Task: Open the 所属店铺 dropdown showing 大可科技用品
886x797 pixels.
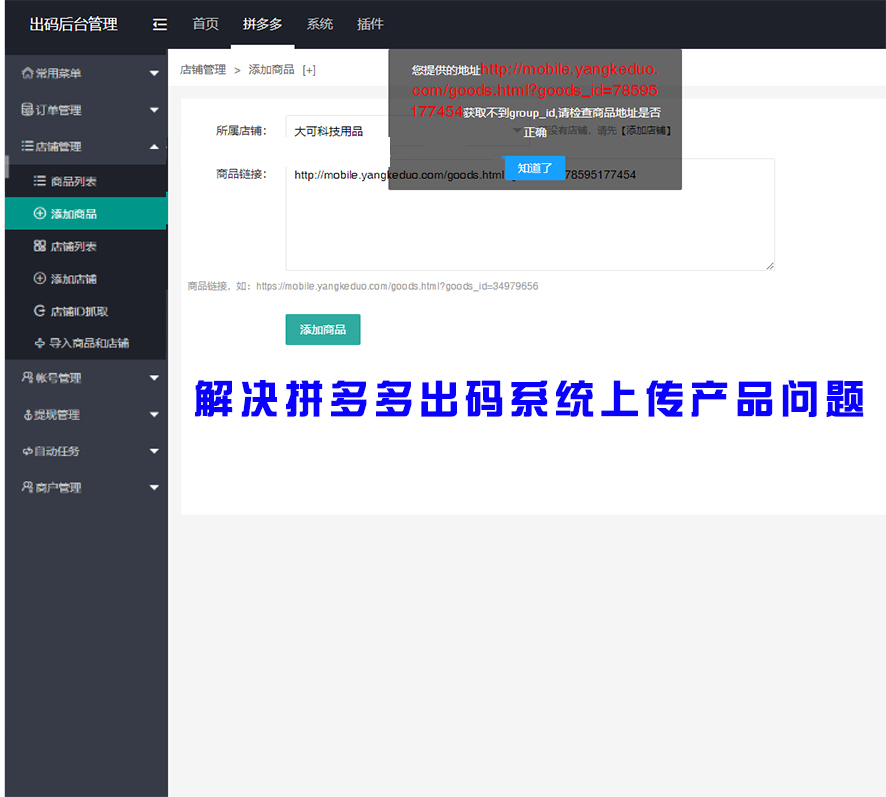Action: click(407, 131)
